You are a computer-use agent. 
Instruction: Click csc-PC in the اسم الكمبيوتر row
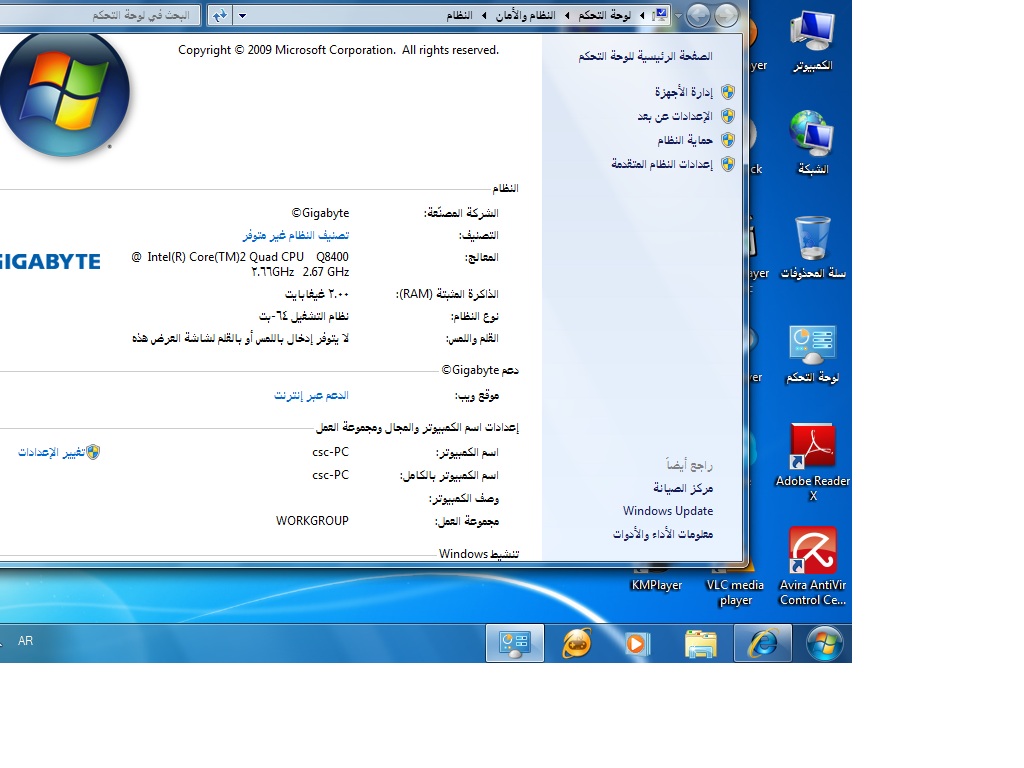(x=330, y=452)
